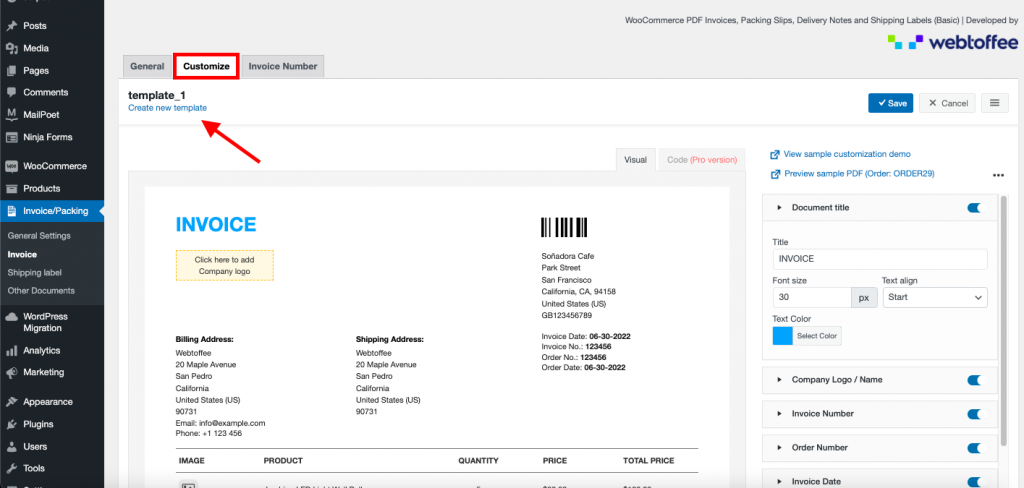Open the Comments bubble icon

(x=11, y=93)
